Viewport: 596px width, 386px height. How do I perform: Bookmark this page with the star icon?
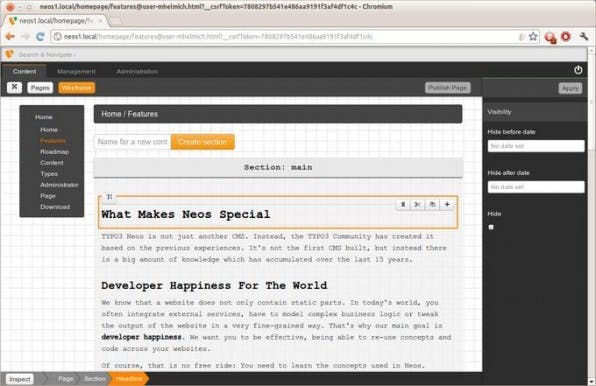click(533, 36)
